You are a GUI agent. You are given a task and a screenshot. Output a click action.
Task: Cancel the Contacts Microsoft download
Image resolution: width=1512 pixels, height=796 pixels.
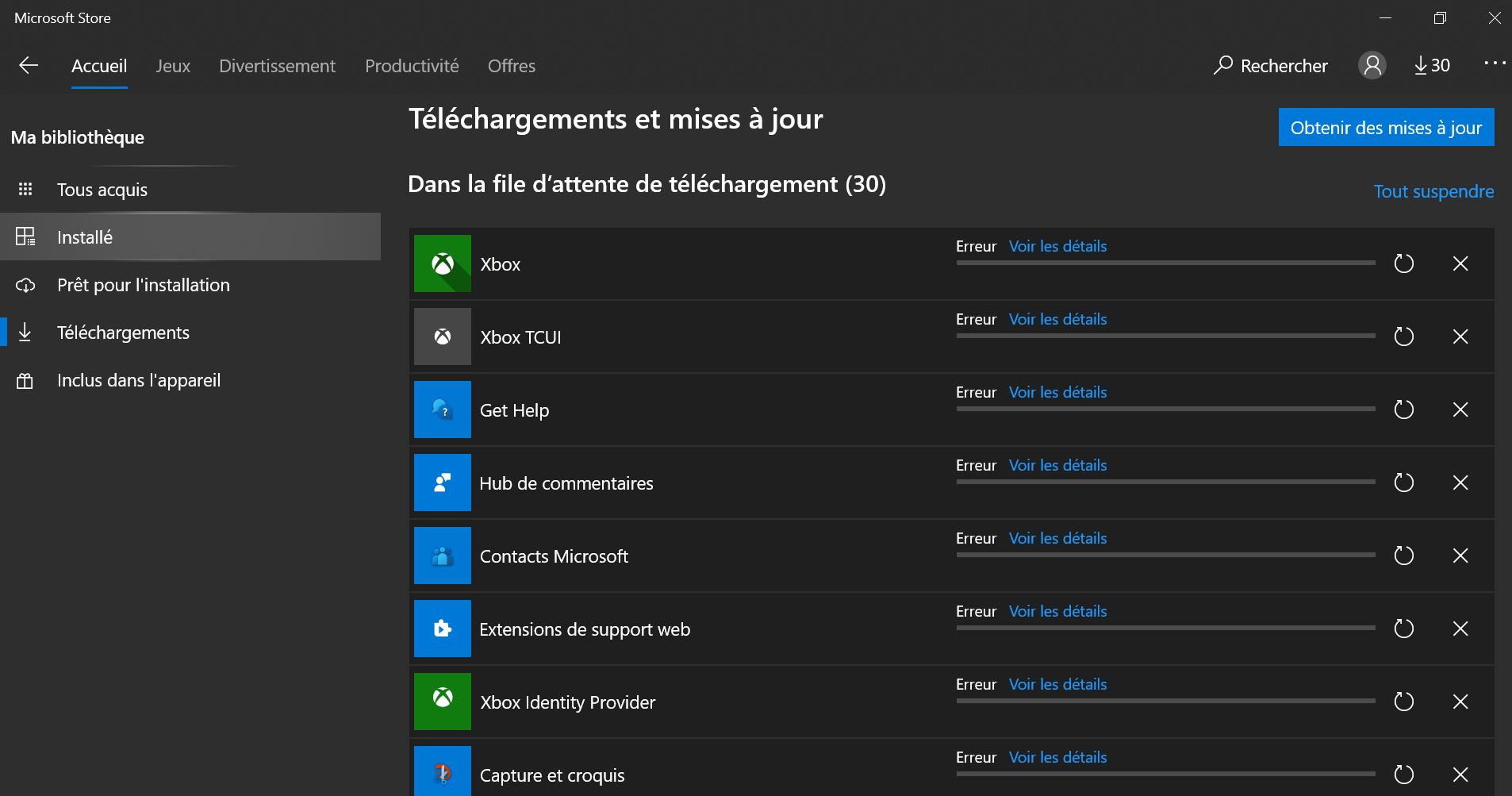pyautogui.click(x=1460, y=556)
